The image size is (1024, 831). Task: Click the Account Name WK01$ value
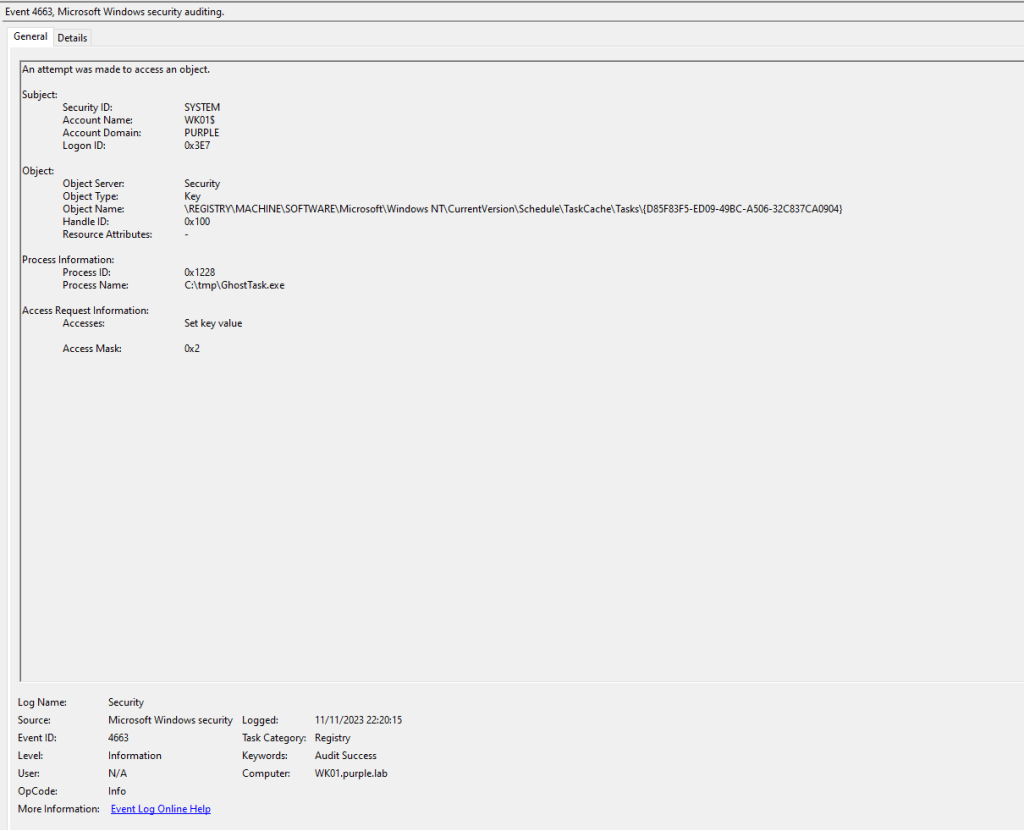click(x=200, y=120)
